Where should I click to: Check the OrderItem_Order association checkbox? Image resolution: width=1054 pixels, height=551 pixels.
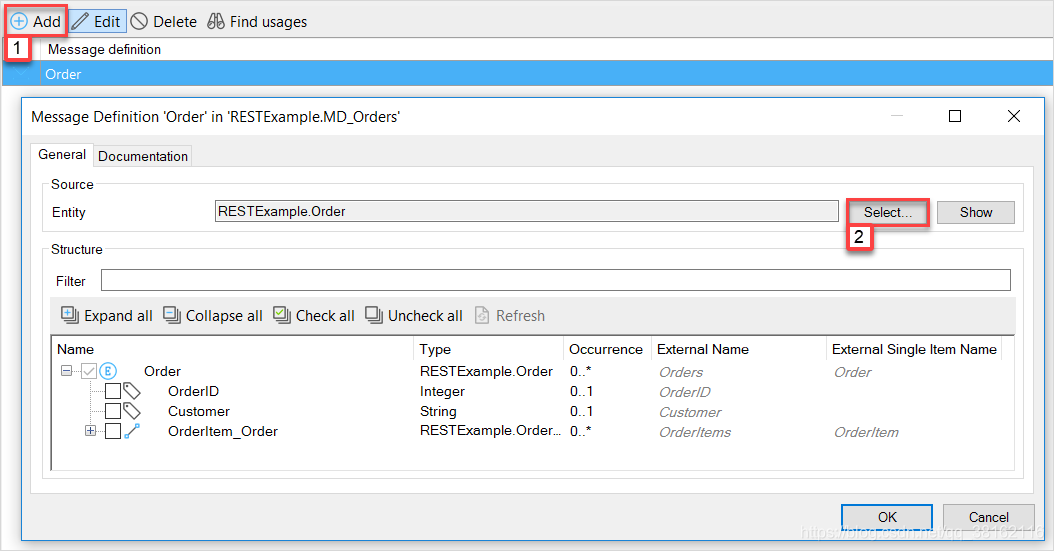[x=113, y=431]
